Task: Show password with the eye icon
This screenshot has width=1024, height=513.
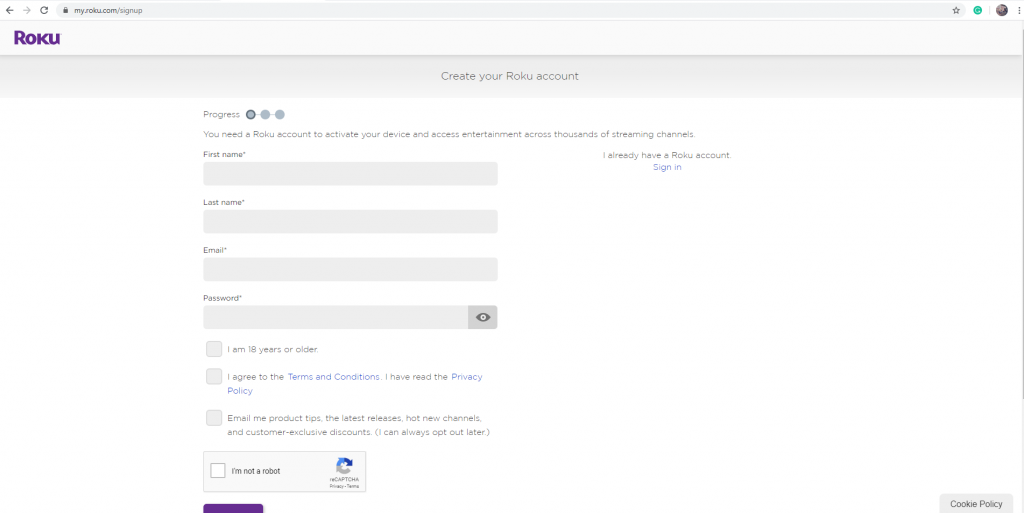Action: (x=483, y=317)
